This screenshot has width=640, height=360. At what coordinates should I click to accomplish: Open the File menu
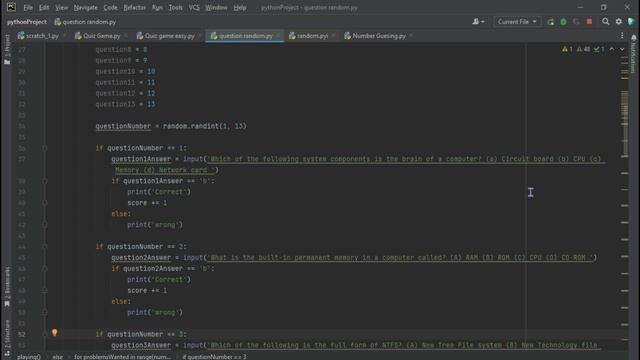pos(28,7)
